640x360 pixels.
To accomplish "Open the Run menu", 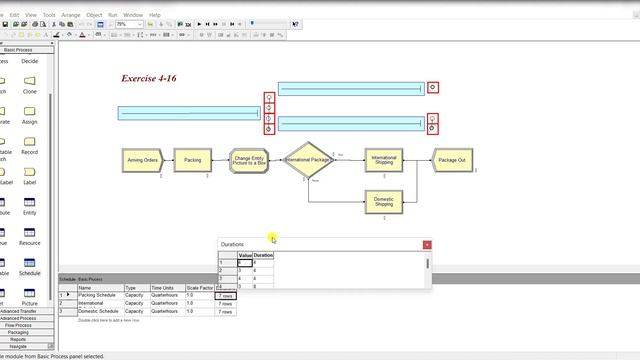I will click(x=113, y=15).
